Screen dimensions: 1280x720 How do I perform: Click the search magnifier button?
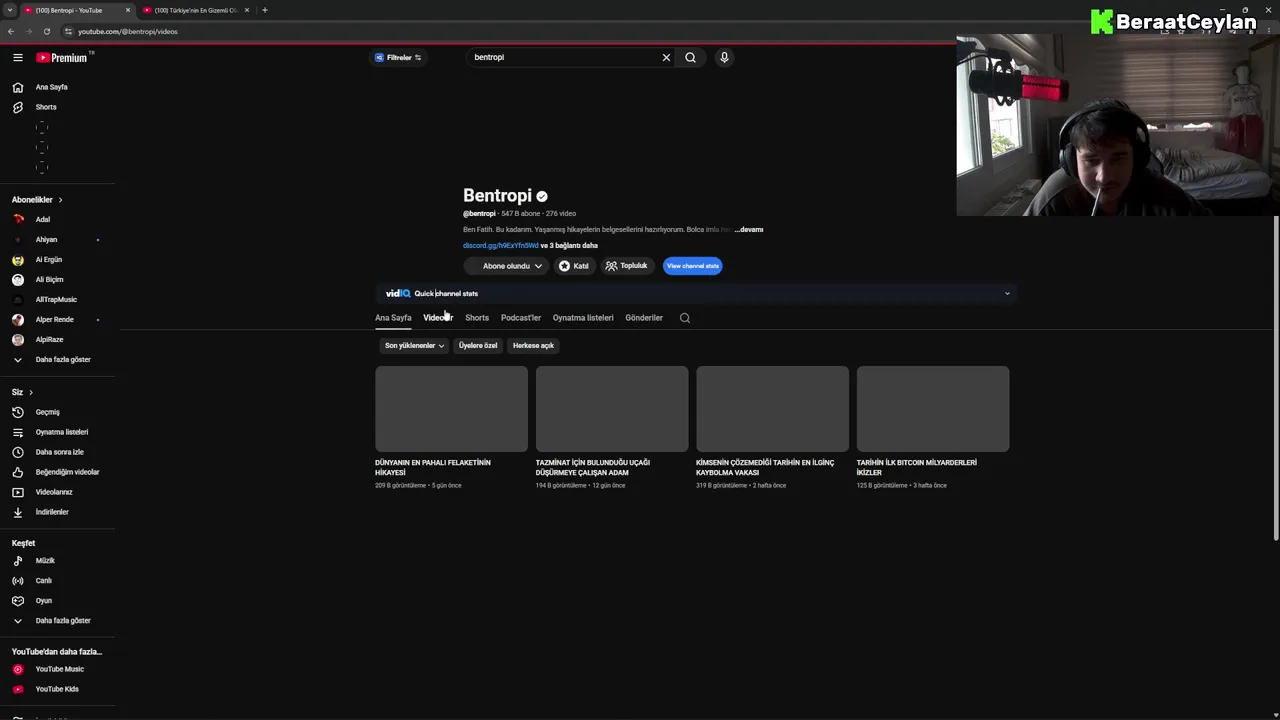coord(690,58)
